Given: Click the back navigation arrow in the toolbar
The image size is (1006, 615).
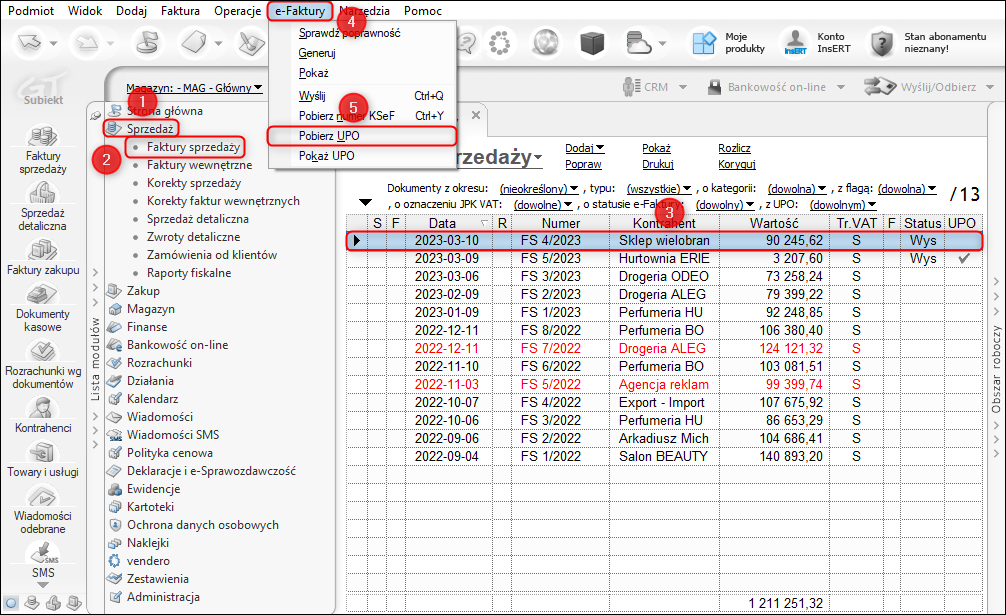Looking at the screenshot, I should (30, 42).
